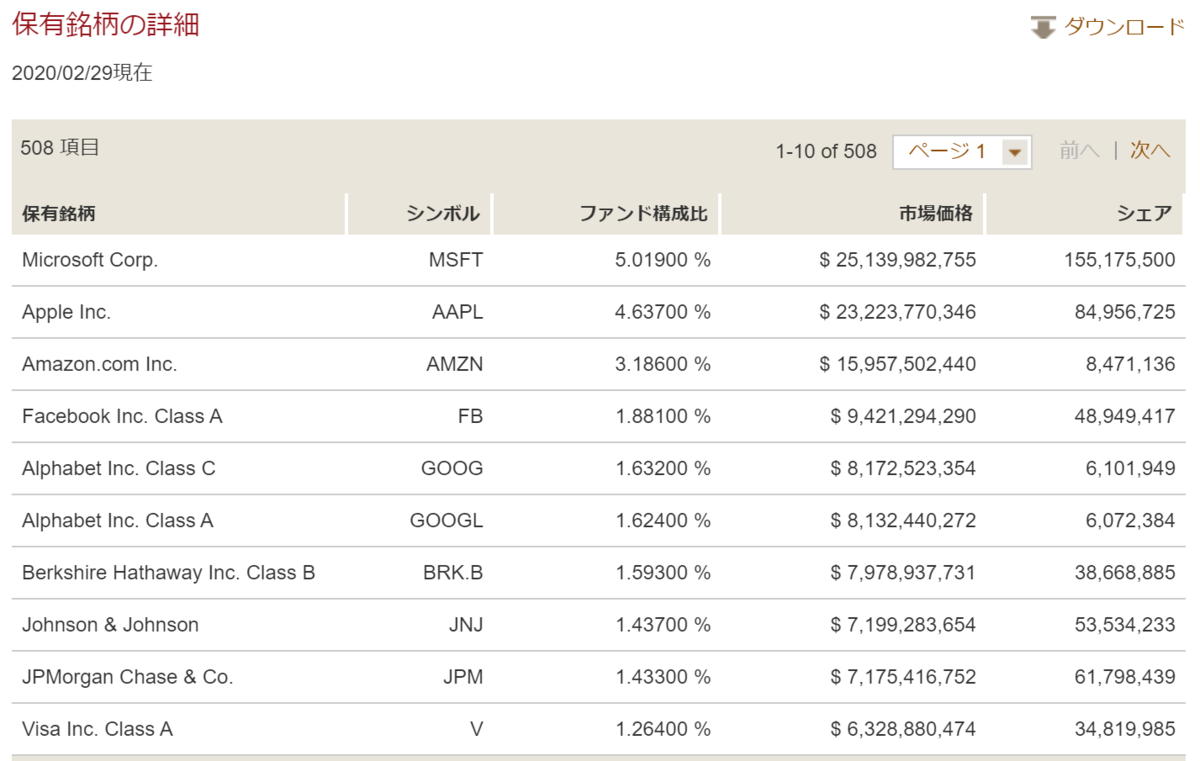The width and height of the screenshot is (1200, 761).
Task: Click the 4.63700 % weight value
Action: coord(663,312)
